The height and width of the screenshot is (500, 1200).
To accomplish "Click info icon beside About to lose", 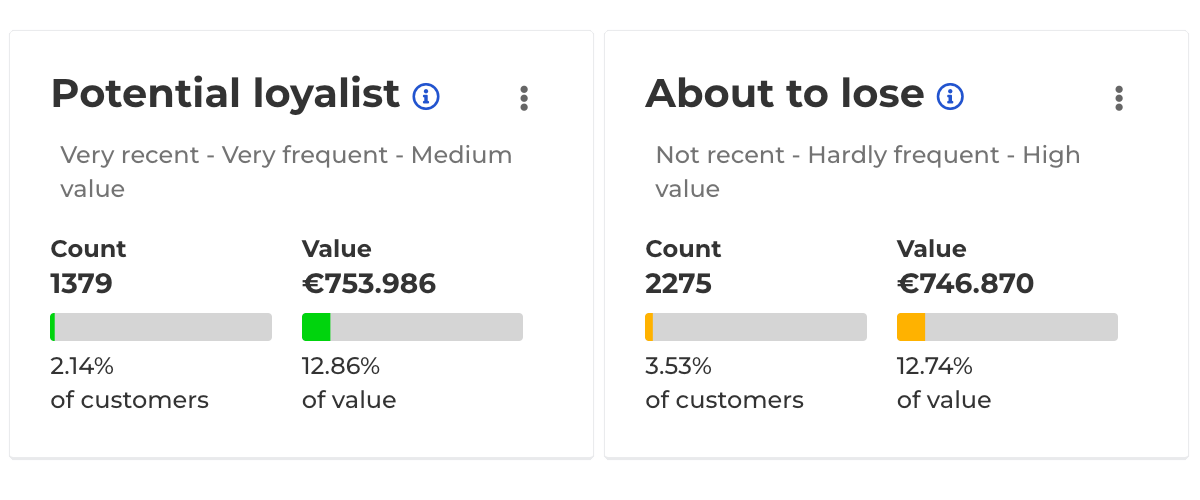I will 950,96.
